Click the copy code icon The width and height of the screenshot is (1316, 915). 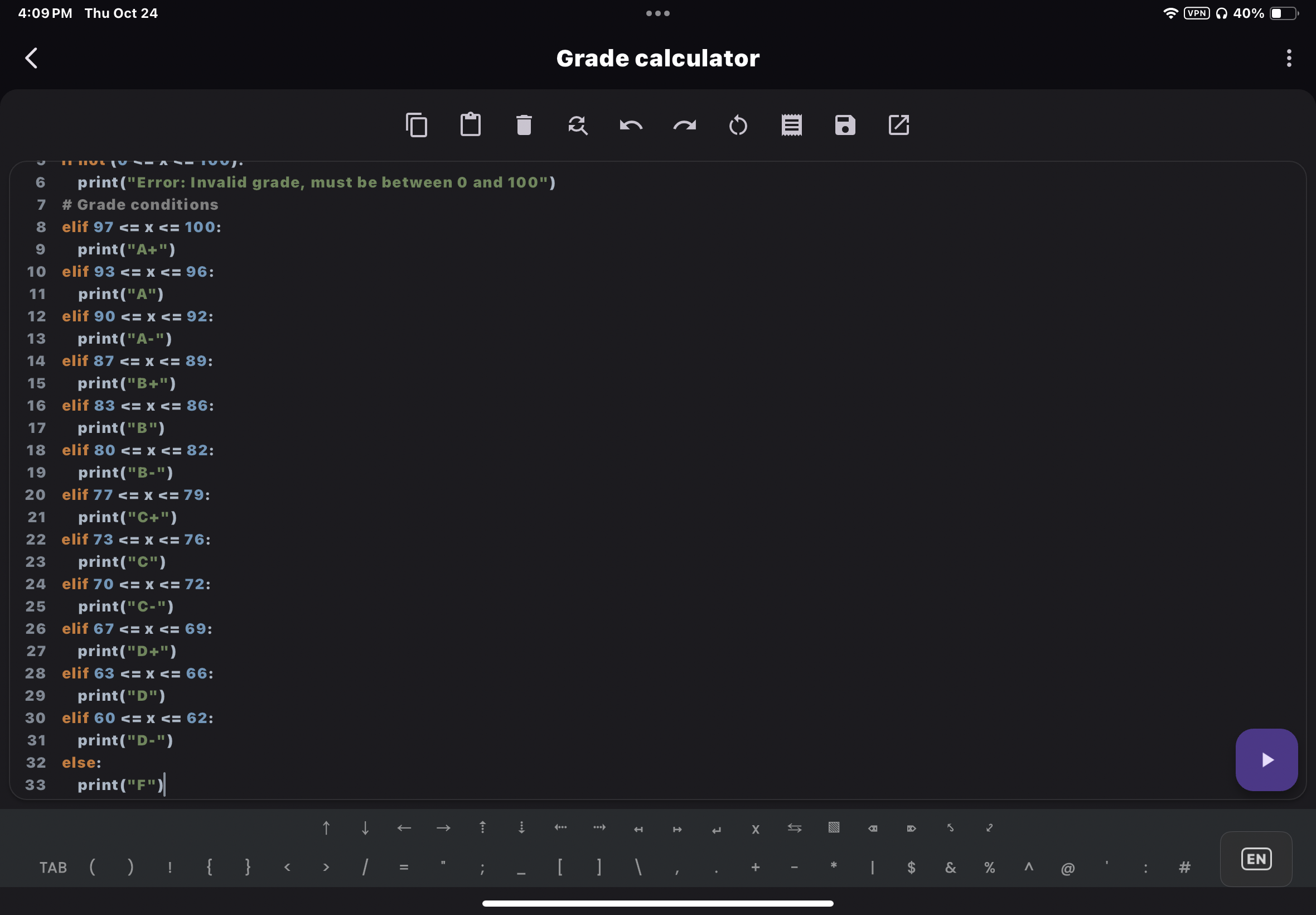point(417,125)
